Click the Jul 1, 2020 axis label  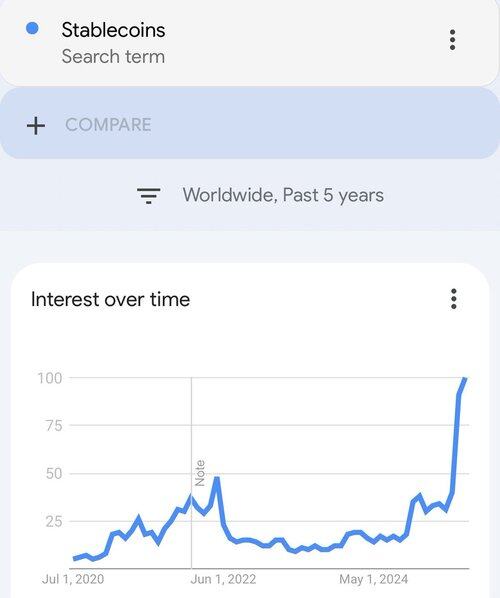tap(73, 579)
